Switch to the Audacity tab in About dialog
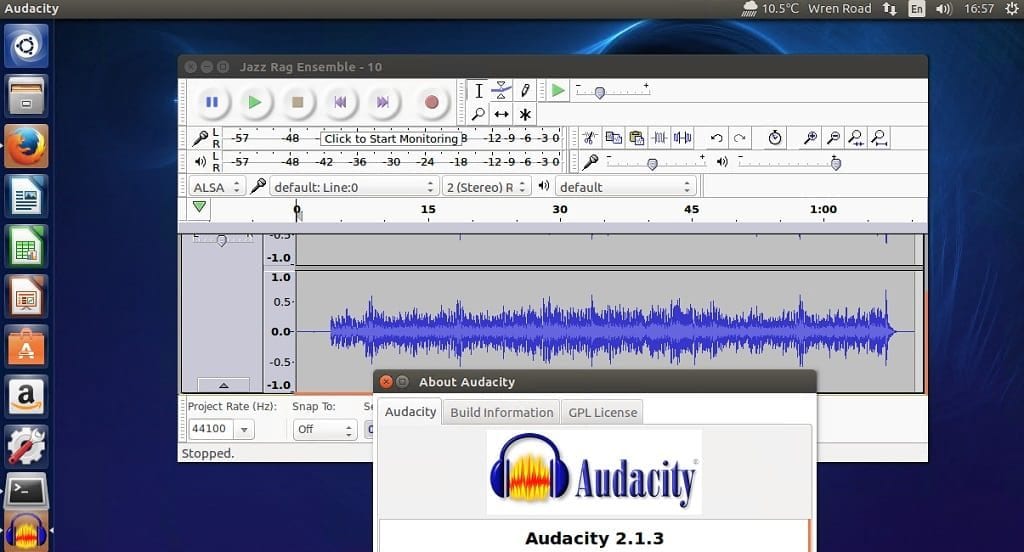This screenshot has height=552, width=1024. 410,412
